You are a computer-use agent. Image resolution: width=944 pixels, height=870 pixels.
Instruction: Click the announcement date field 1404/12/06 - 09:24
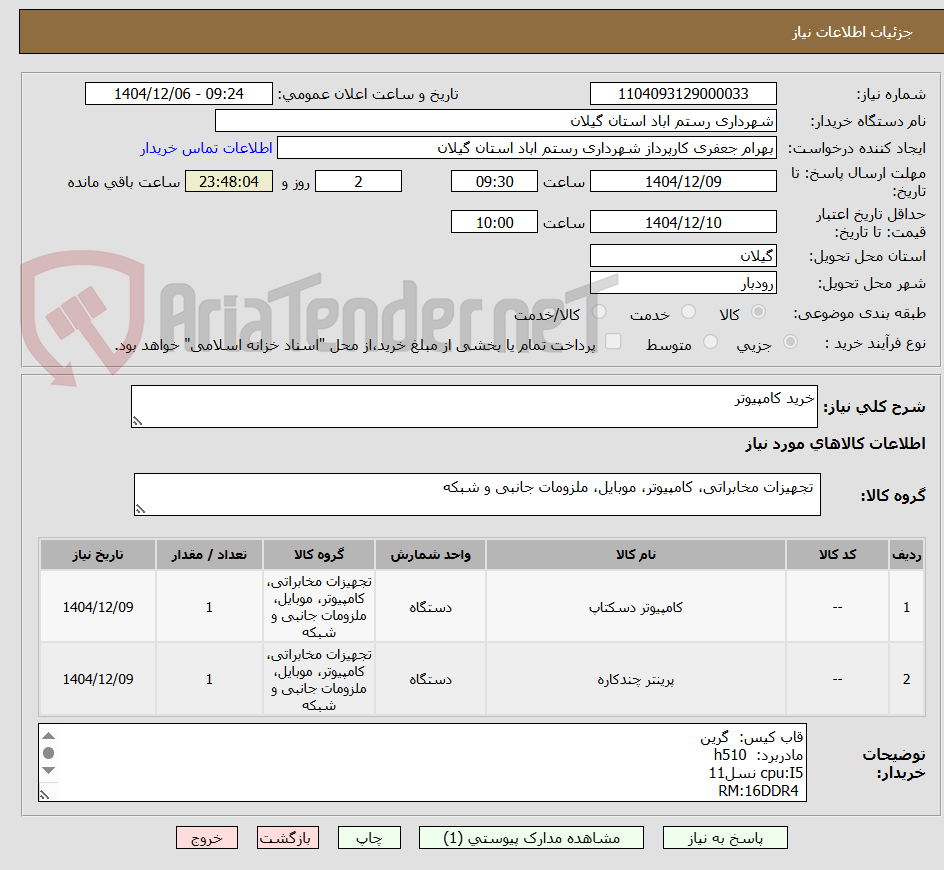click(179, 94)
